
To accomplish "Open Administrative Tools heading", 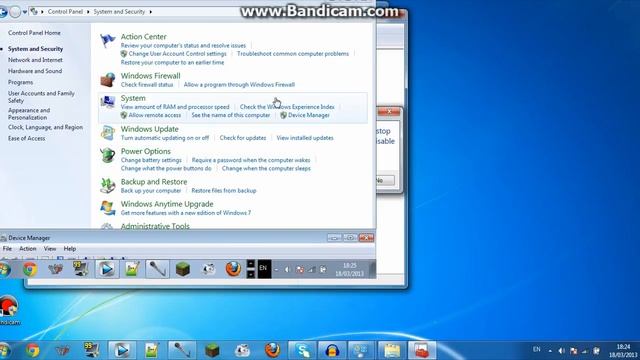I will tap(155, 226).
